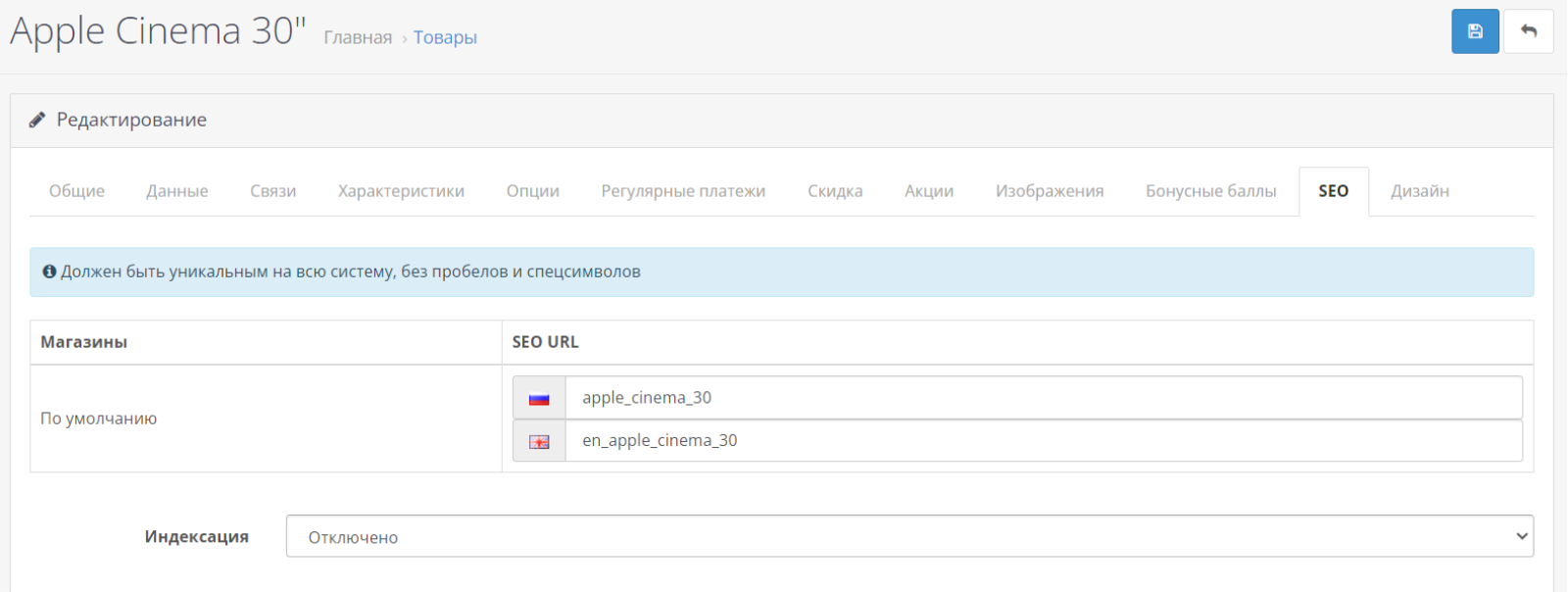
Task: Select the Опции tab
Action: 533,191
